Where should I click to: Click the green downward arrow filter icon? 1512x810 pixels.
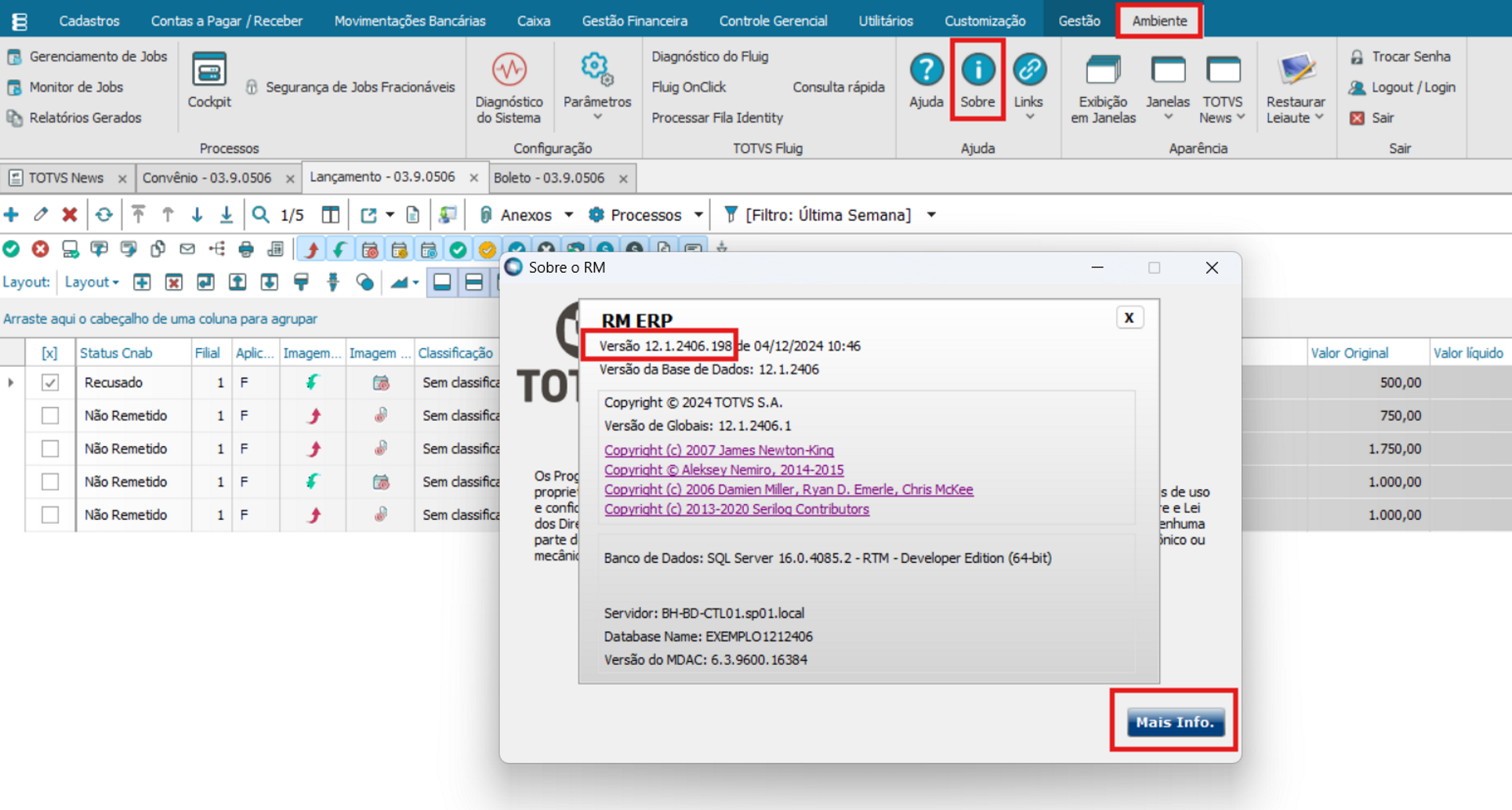340,249
